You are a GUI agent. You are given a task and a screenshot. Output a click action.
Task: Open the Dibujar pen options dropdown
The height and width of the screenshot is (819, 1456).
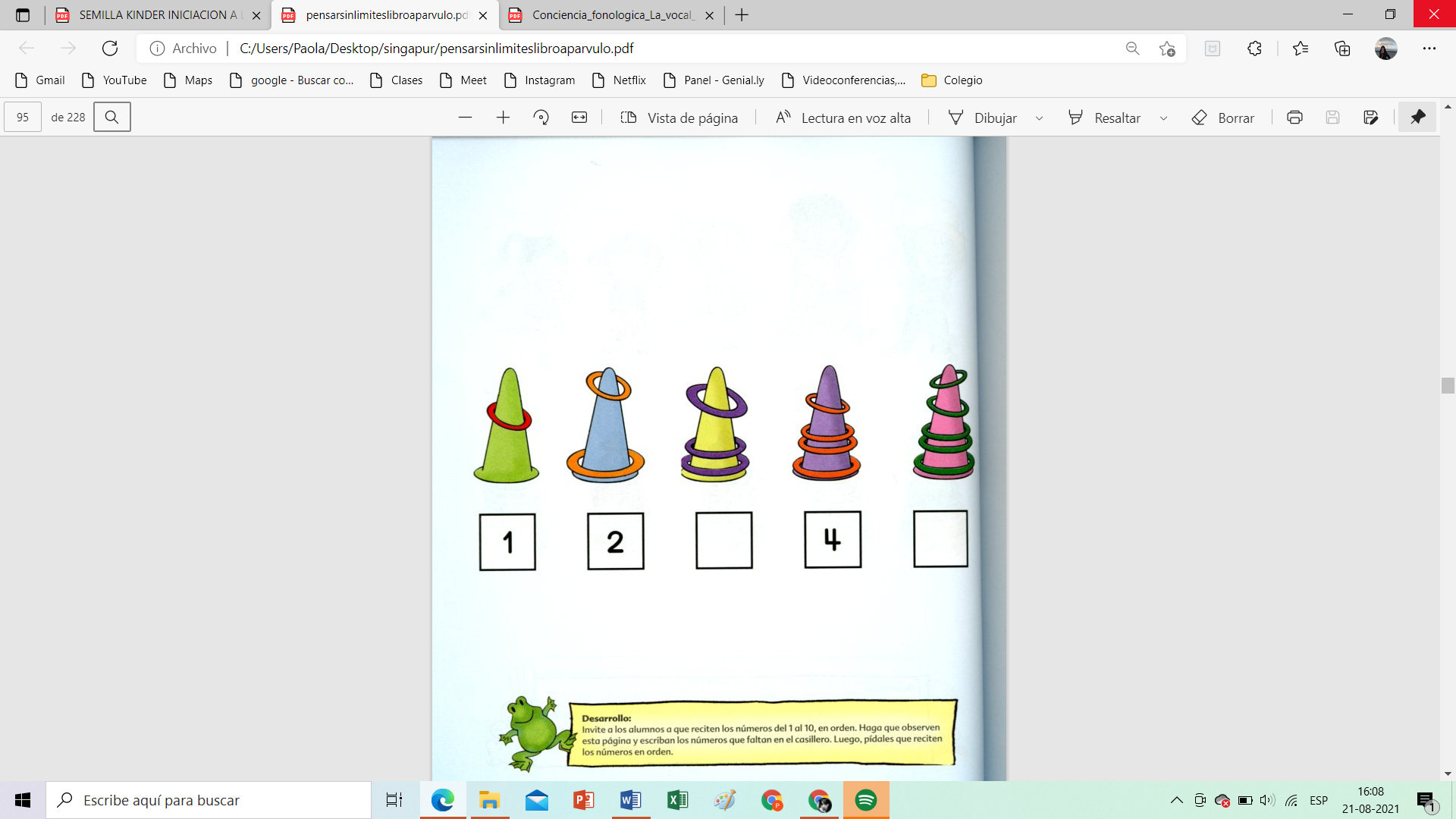point(1040,118)
